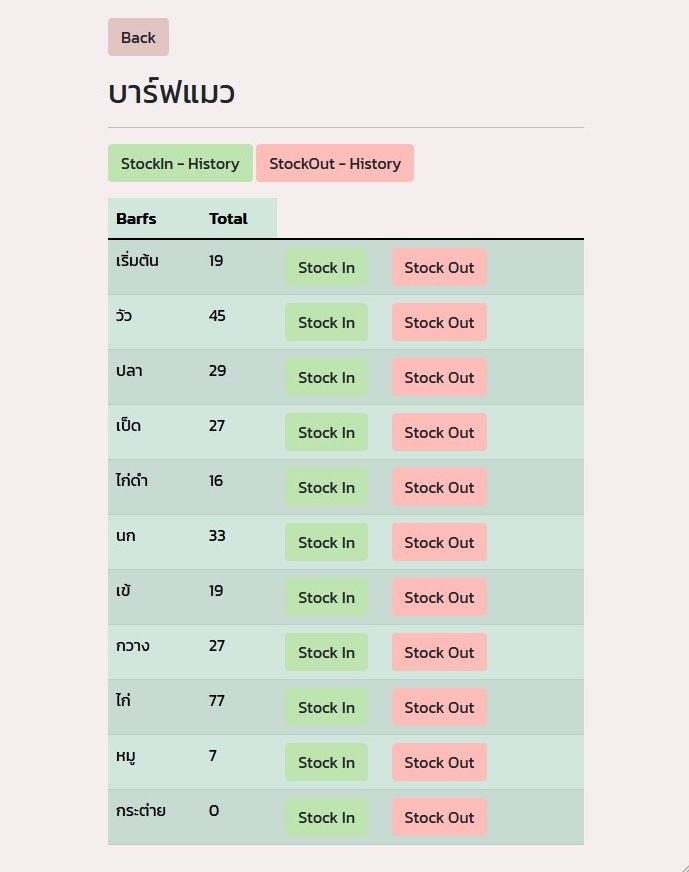Click Stock In for วัว
Screen dimensions: 689x872
tap(326, 322)
